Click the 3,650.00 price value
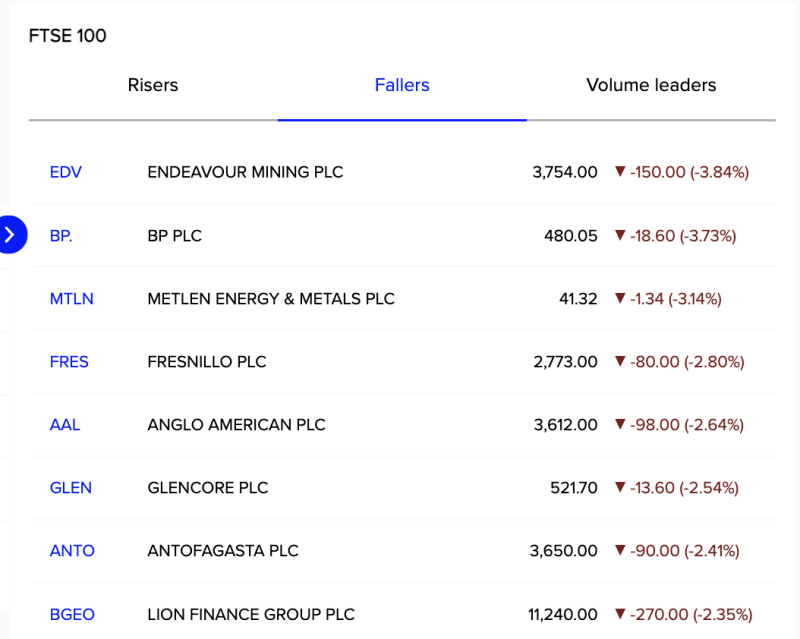The image size is (800, 639). (563, 551)
